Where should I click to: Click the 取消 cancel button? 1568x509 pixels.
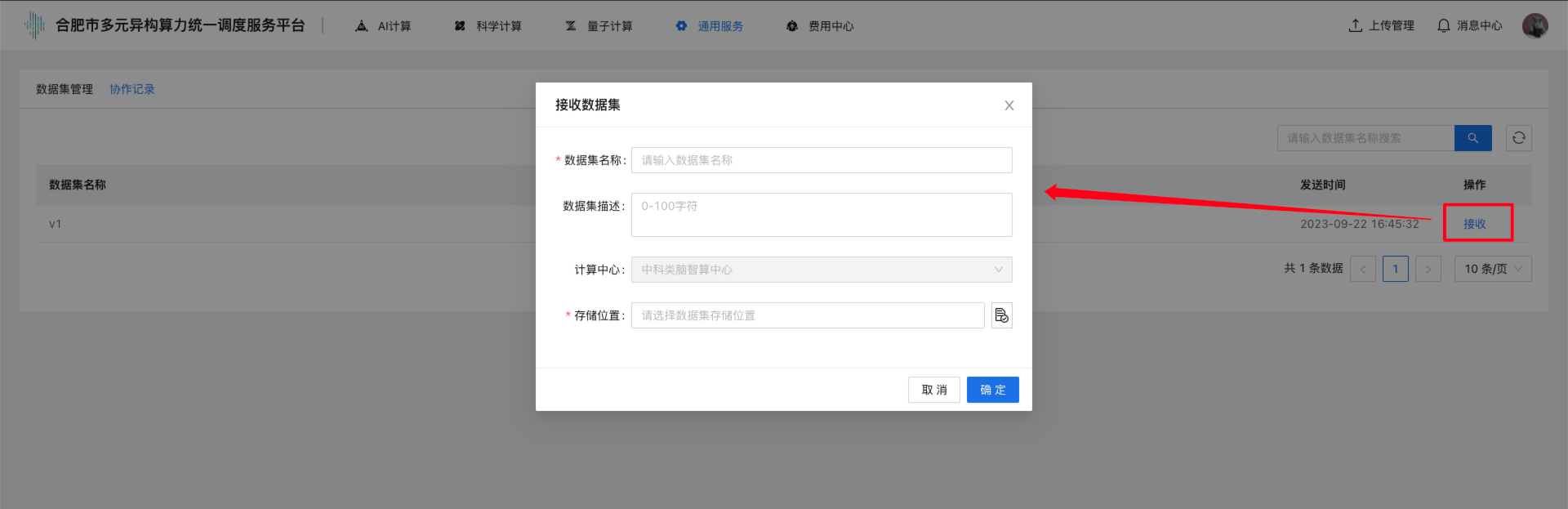click(933, 390)
